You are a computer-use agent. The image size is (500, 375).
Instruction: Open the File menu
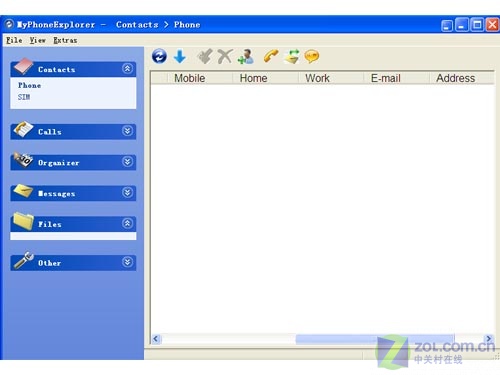tap(14, 40)
